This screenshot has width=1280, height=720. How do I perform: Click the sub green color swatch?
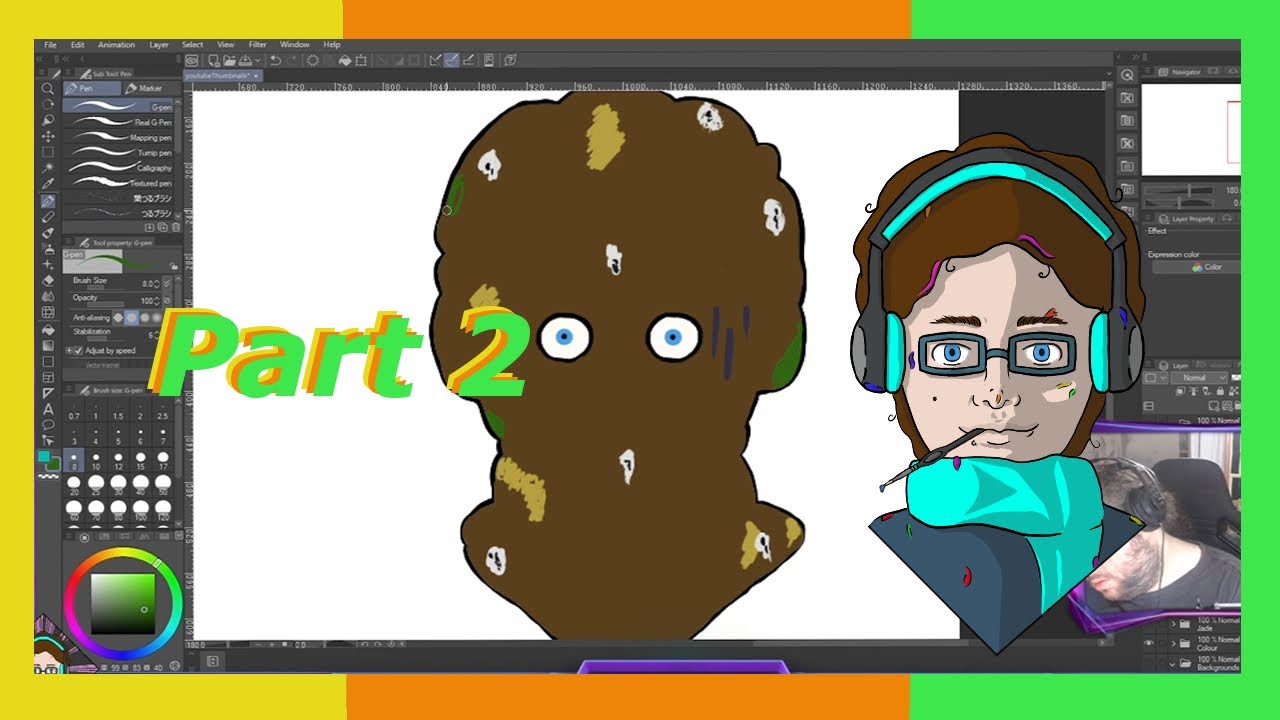click(53, 463)
